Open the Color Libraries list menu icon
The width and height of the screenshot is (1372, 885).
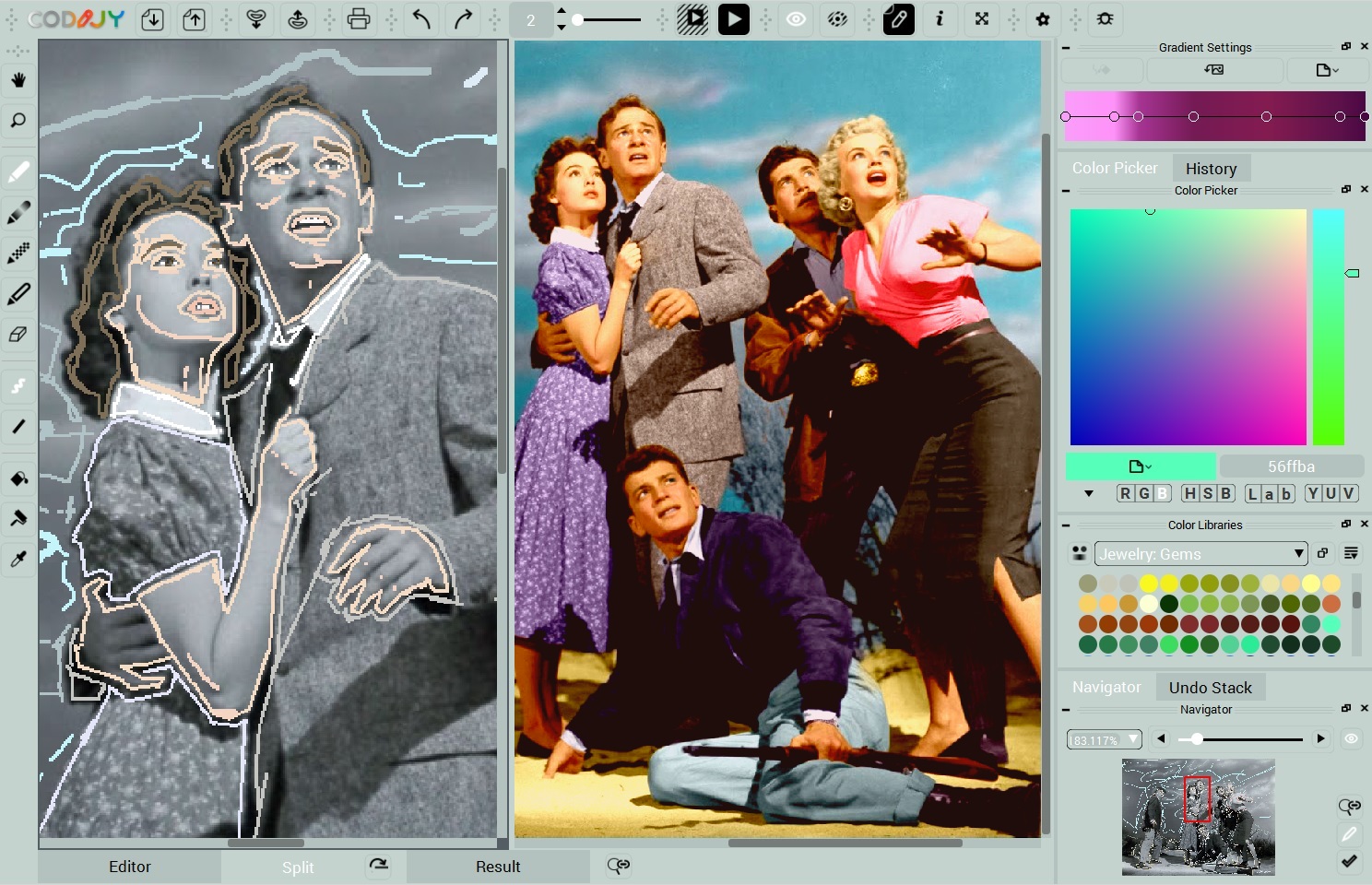pyautogui.click(x=1351, y=553)
